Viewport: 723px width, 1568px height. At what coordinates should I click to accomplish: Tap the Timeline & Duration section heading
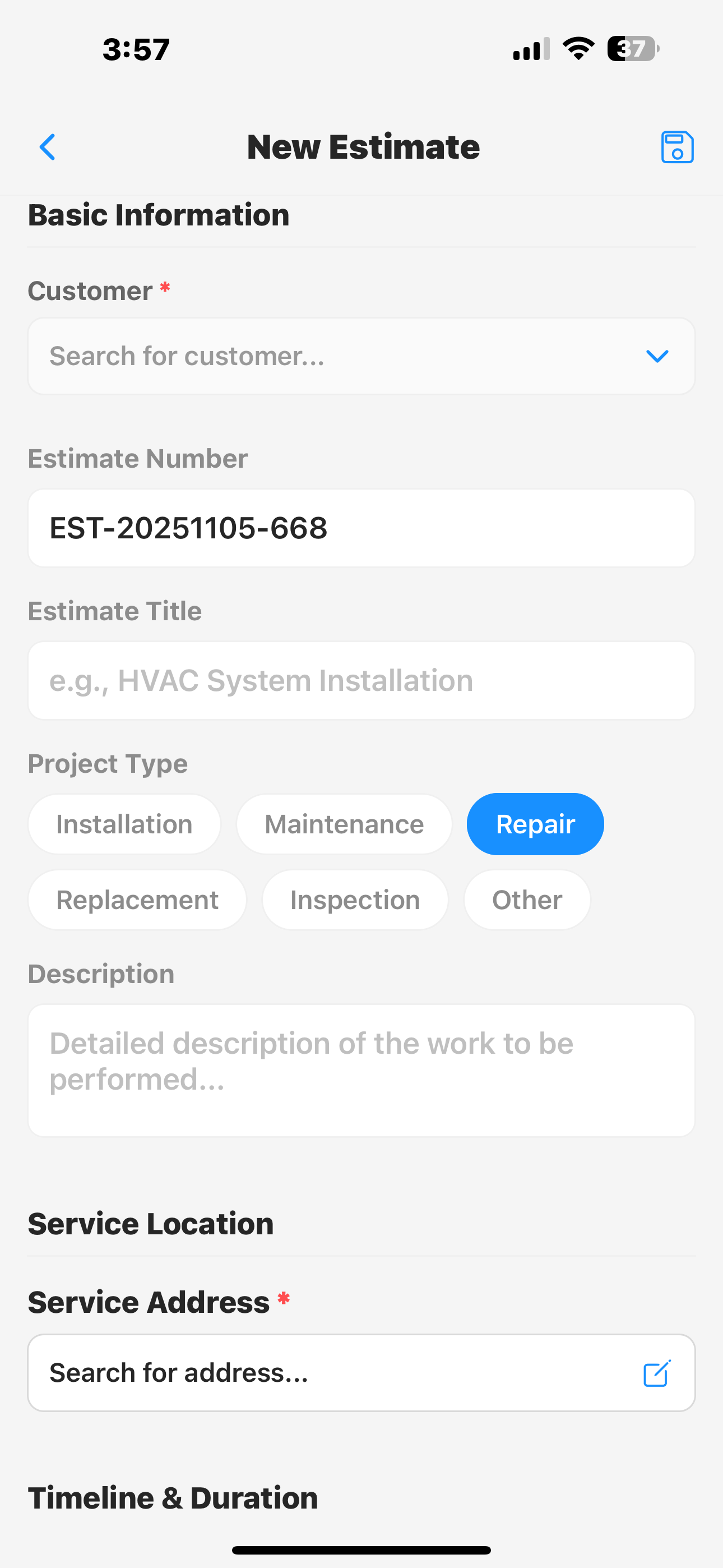172,1497
